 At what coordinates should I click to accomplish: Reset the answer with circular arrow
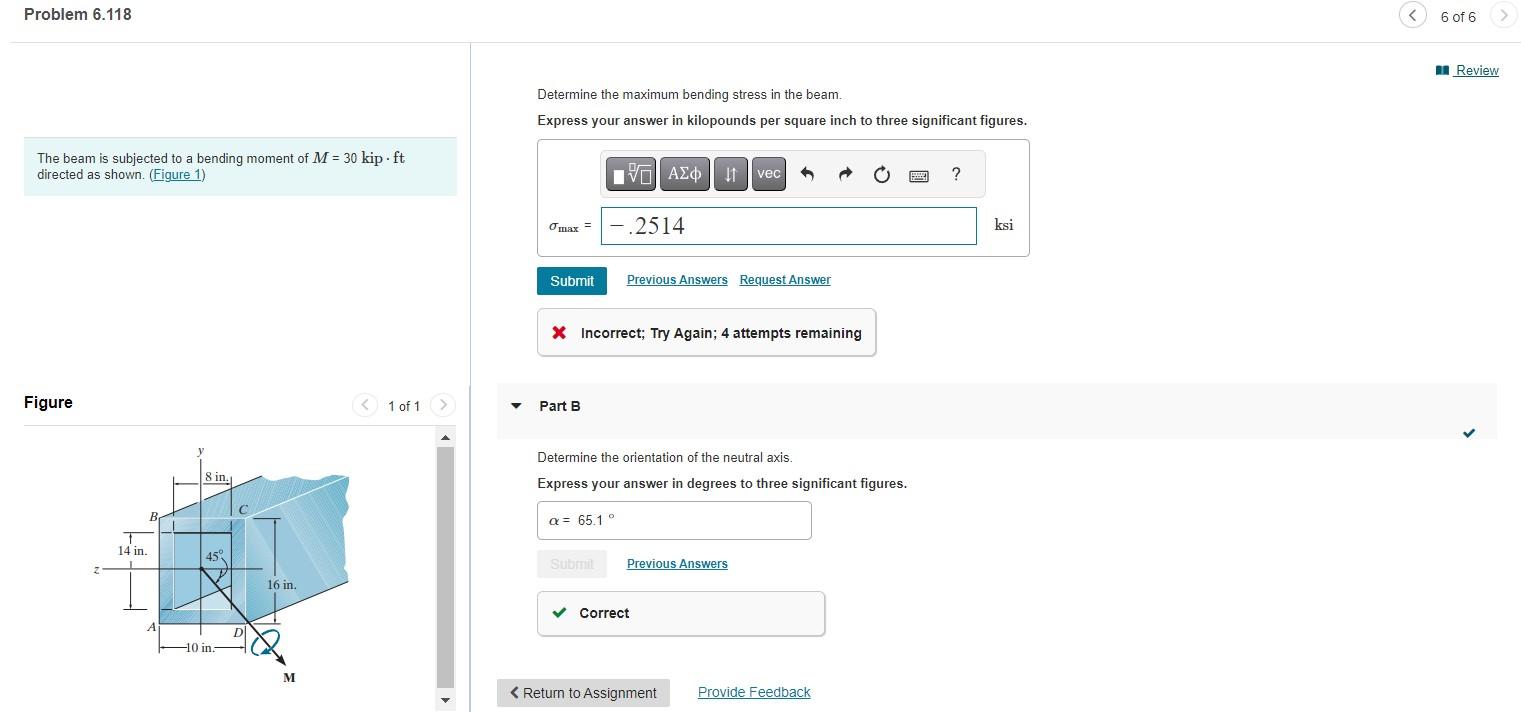point(881,175)
